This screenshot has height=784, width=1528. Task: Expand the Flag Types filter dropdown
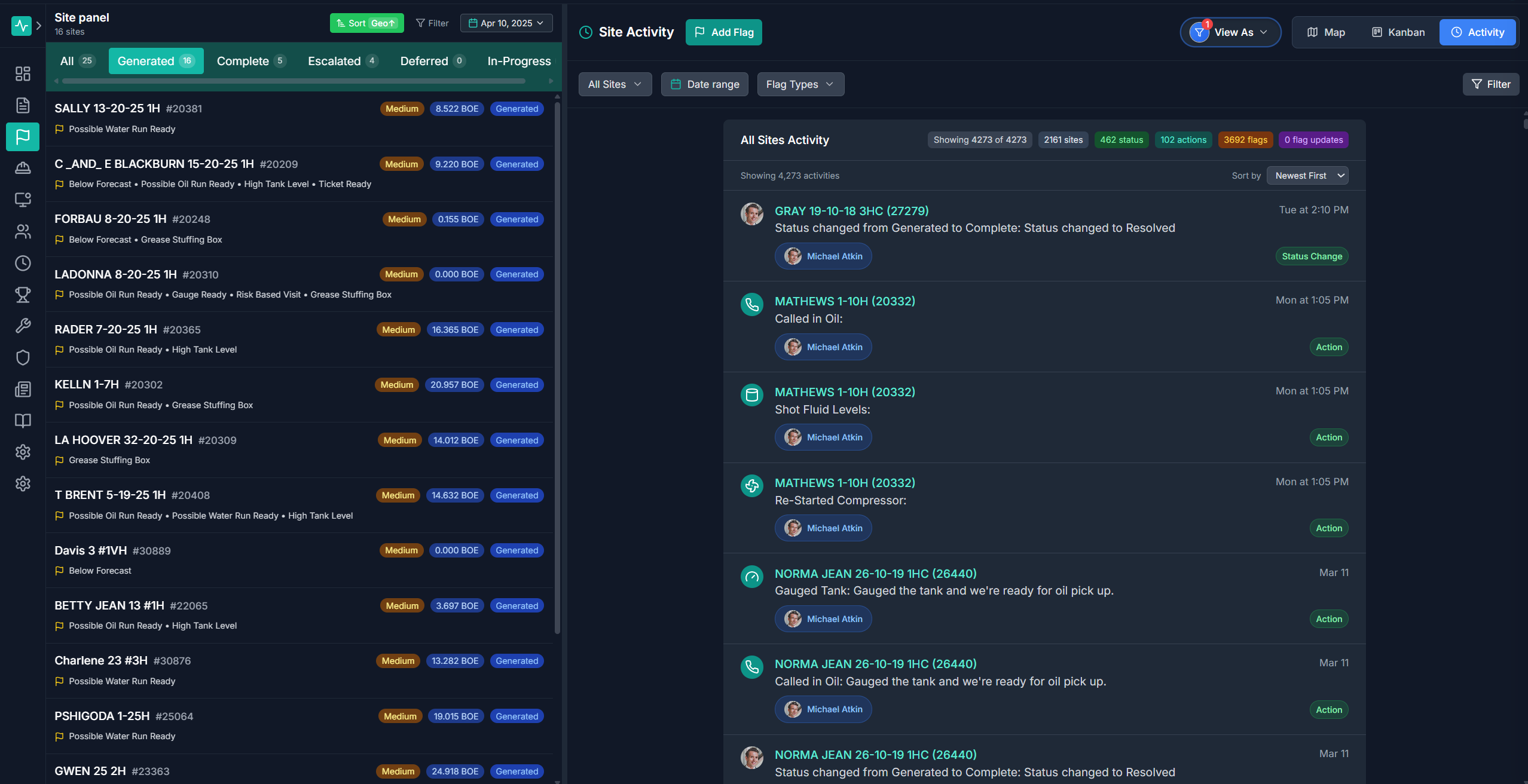click(800, 84)
